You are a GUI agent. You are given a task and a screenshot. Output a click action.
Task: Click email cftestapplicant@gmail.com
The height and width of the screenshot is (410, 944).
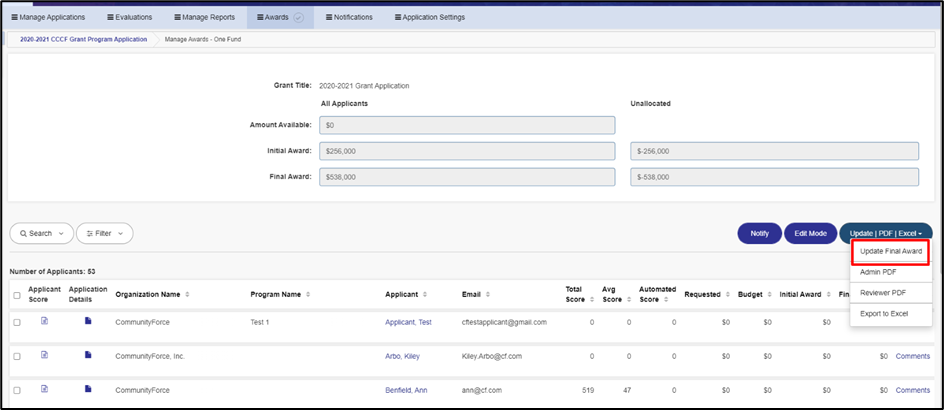pos(505,322)
